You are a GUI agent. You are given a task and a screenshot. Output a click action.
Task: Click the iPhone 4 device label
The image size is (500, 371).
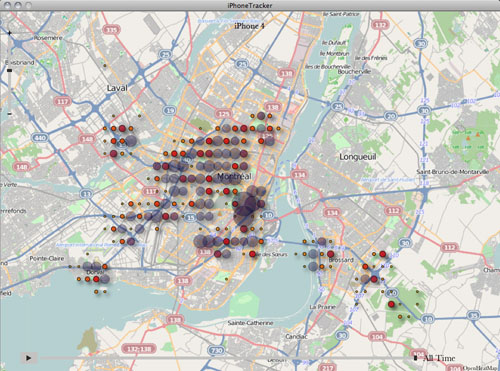point(249,26)
